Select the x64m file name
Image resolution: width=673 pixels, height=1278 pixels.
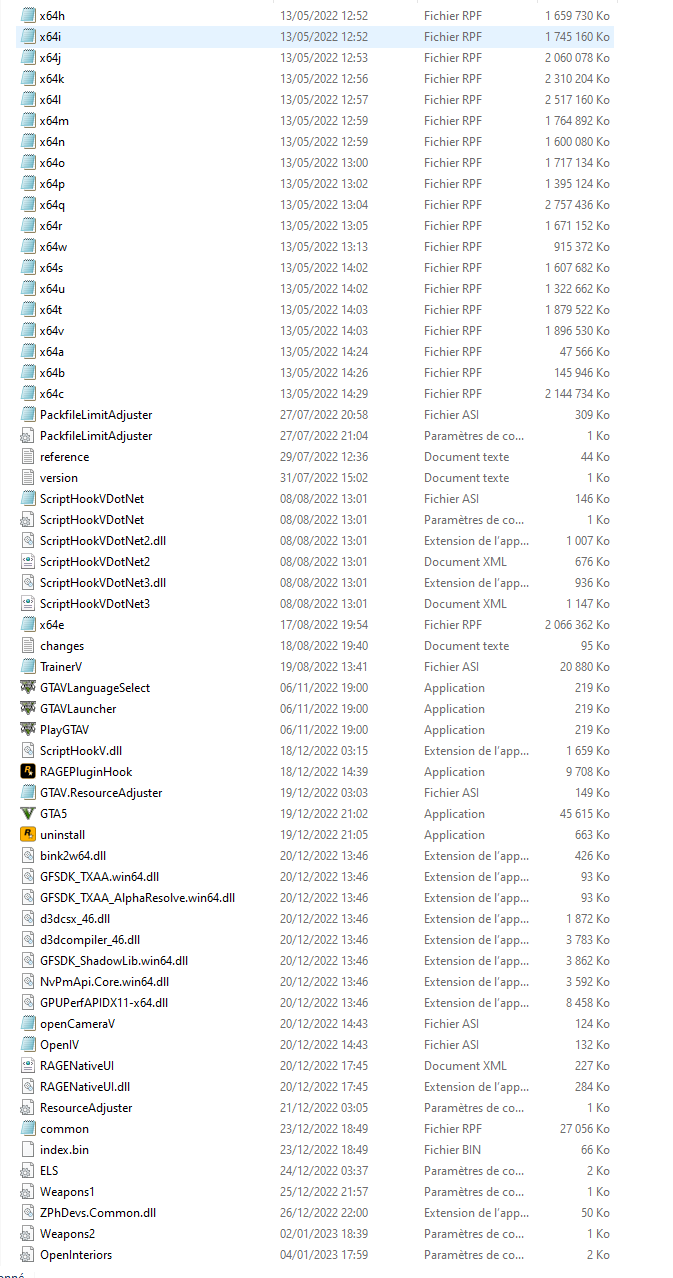point(54,120)
